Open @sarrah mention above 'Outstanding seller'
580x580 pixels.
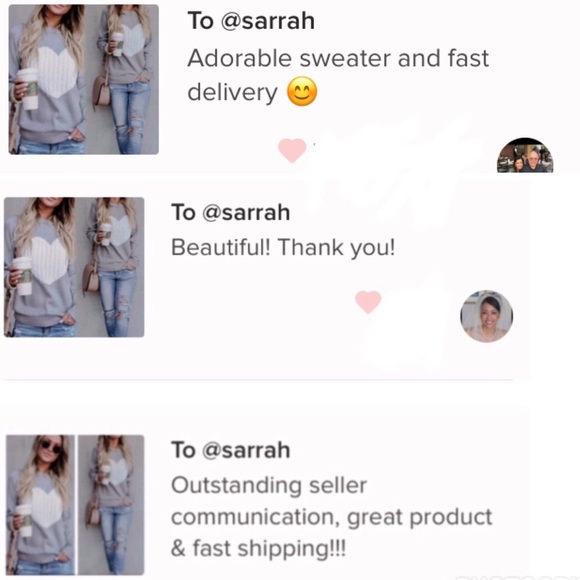click(x=246, y=450)
